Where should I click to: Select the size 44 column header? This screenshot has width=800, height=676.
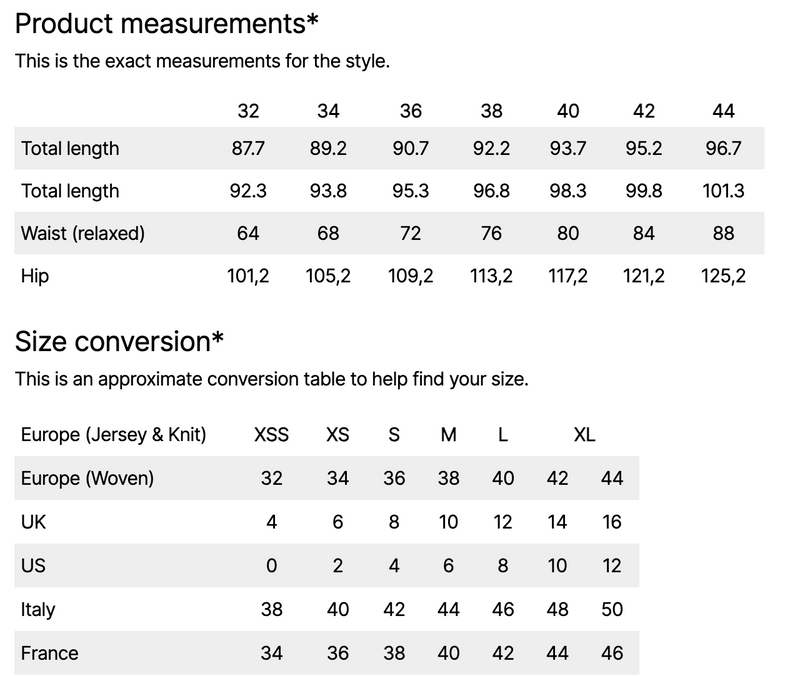723,111
